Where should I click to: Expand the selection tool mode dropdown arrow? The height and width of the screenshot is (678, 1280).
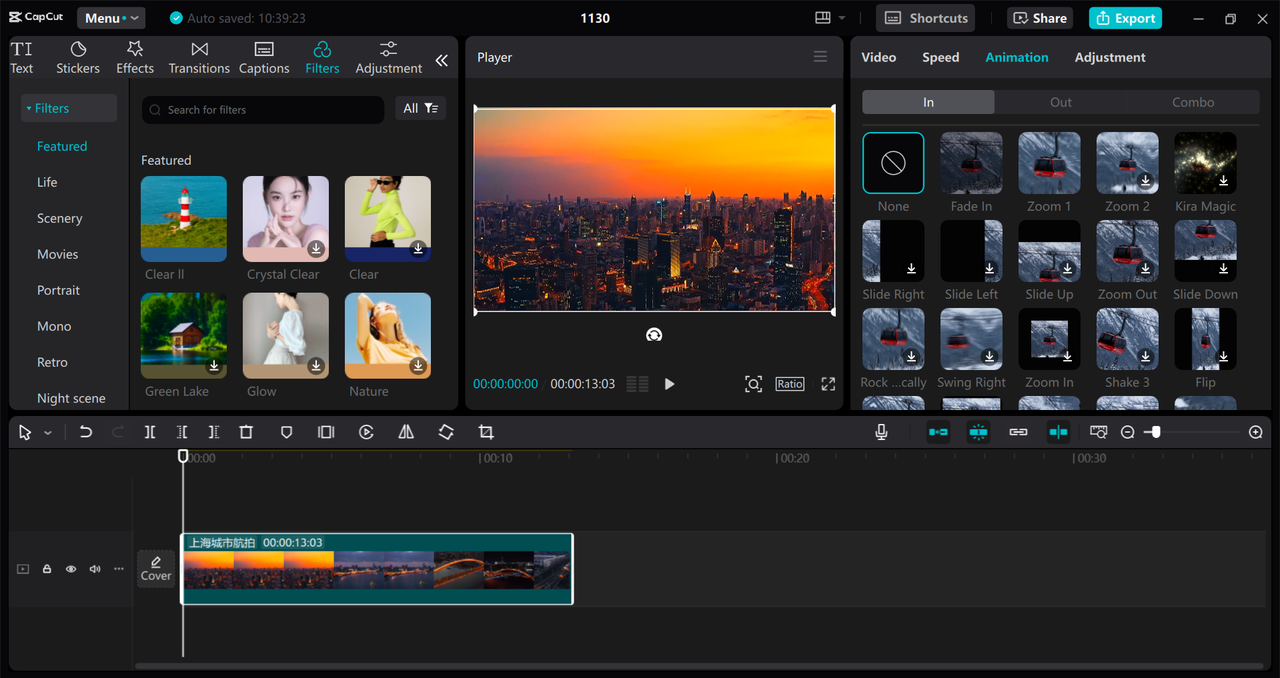point(48,433)
